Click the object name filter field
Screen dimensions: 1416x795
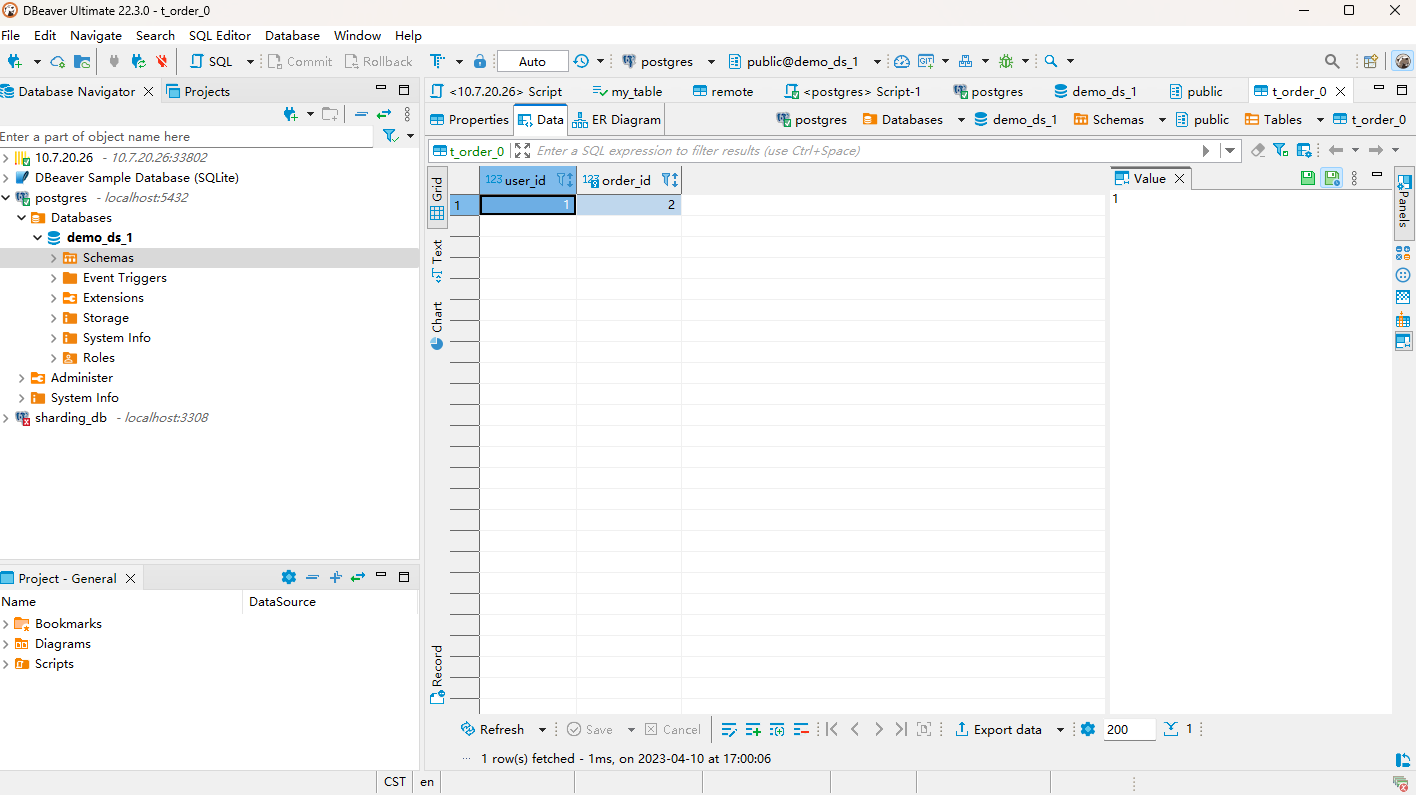click(186, 136)
